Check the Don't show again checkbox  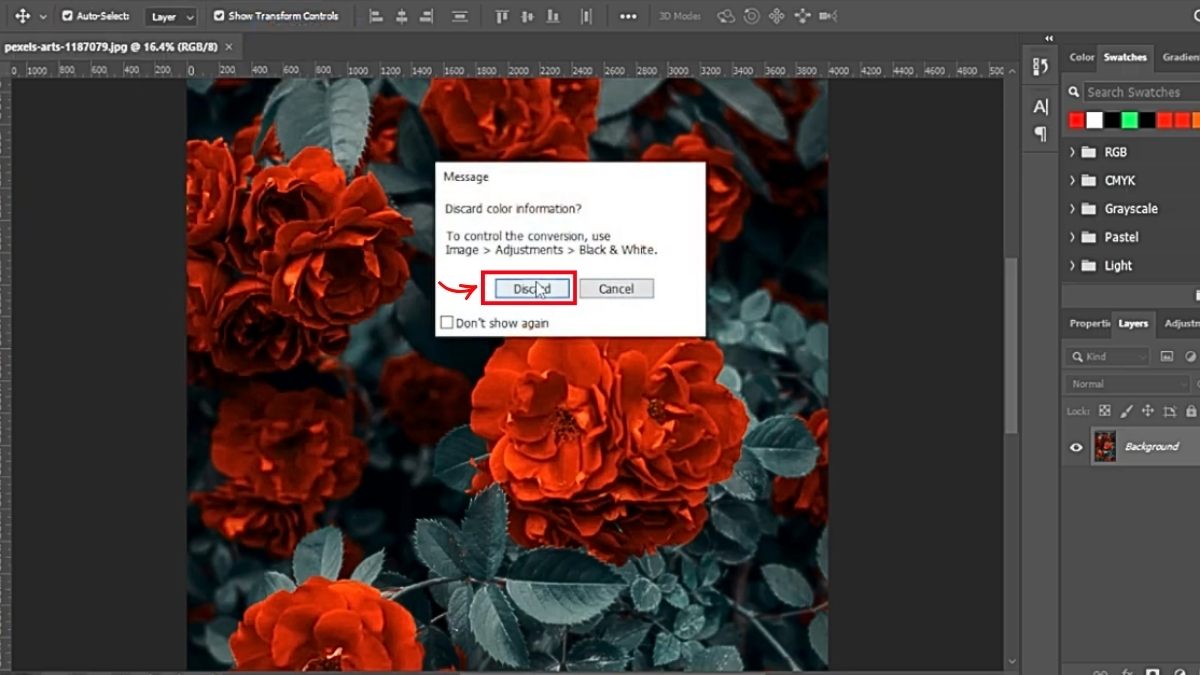click(447, 323)
